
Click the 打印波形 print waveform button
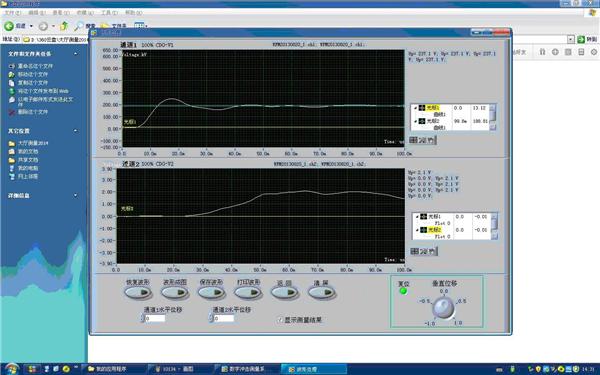[248, 293]
